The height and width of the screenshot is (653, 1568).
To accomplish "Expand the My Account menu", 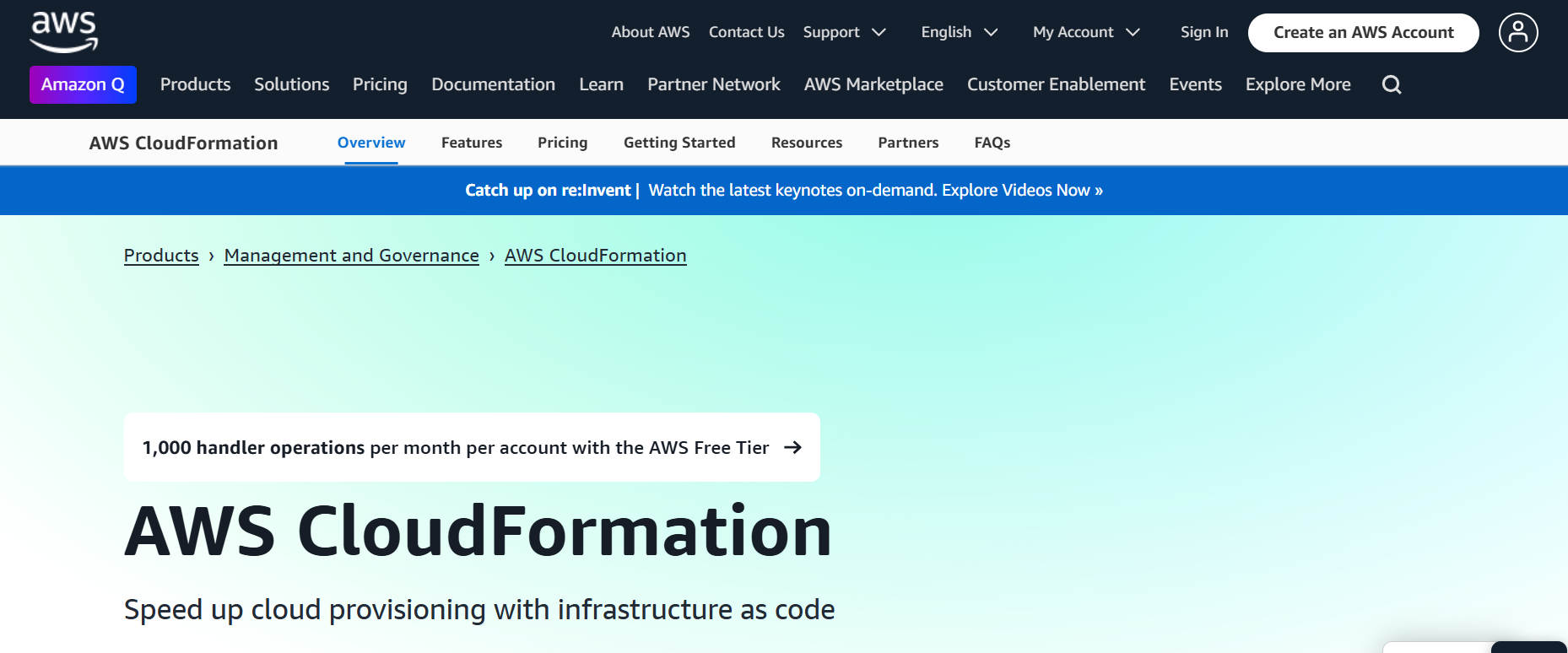I will (x=1085, y=32).
